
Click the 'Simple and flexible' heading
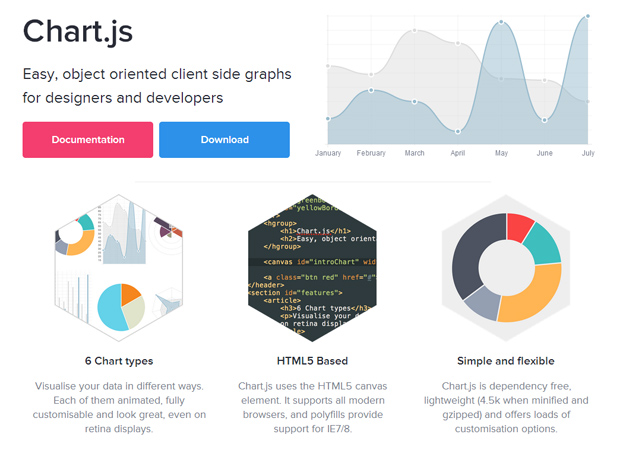pos(506,361)
